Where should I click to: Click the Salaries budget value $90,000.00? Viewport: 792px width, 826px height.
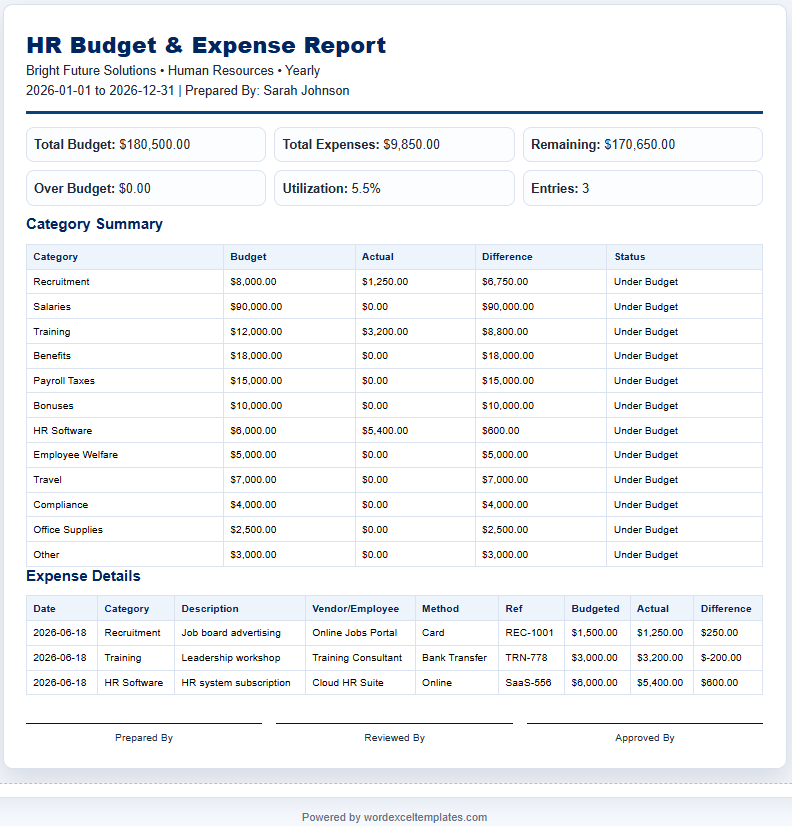(256, 307)
